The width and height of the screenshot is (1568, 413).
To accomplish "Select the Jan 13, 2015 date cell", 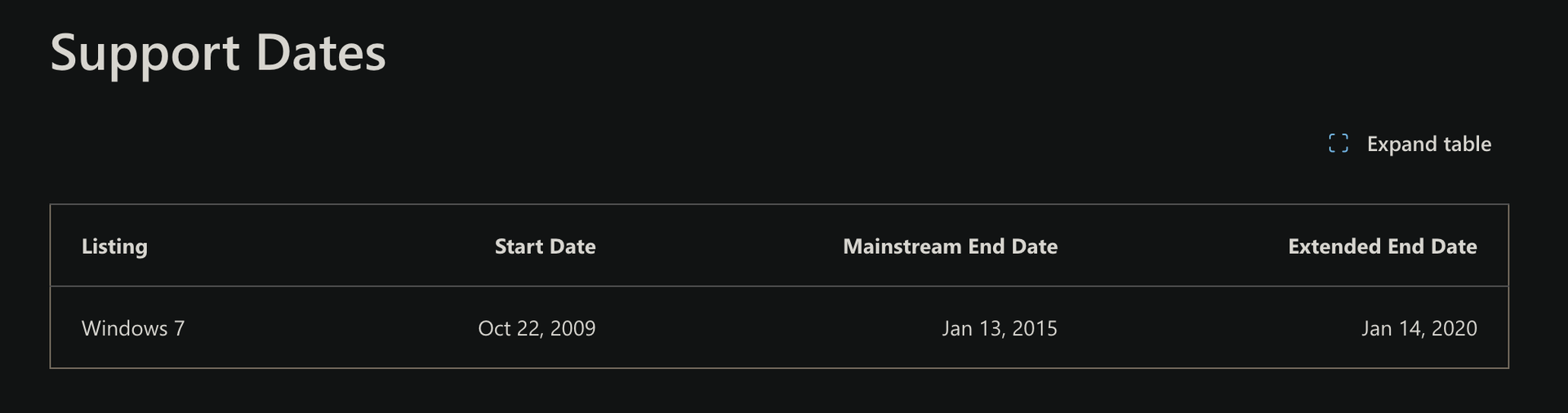I will click(x=1000, y=328).
